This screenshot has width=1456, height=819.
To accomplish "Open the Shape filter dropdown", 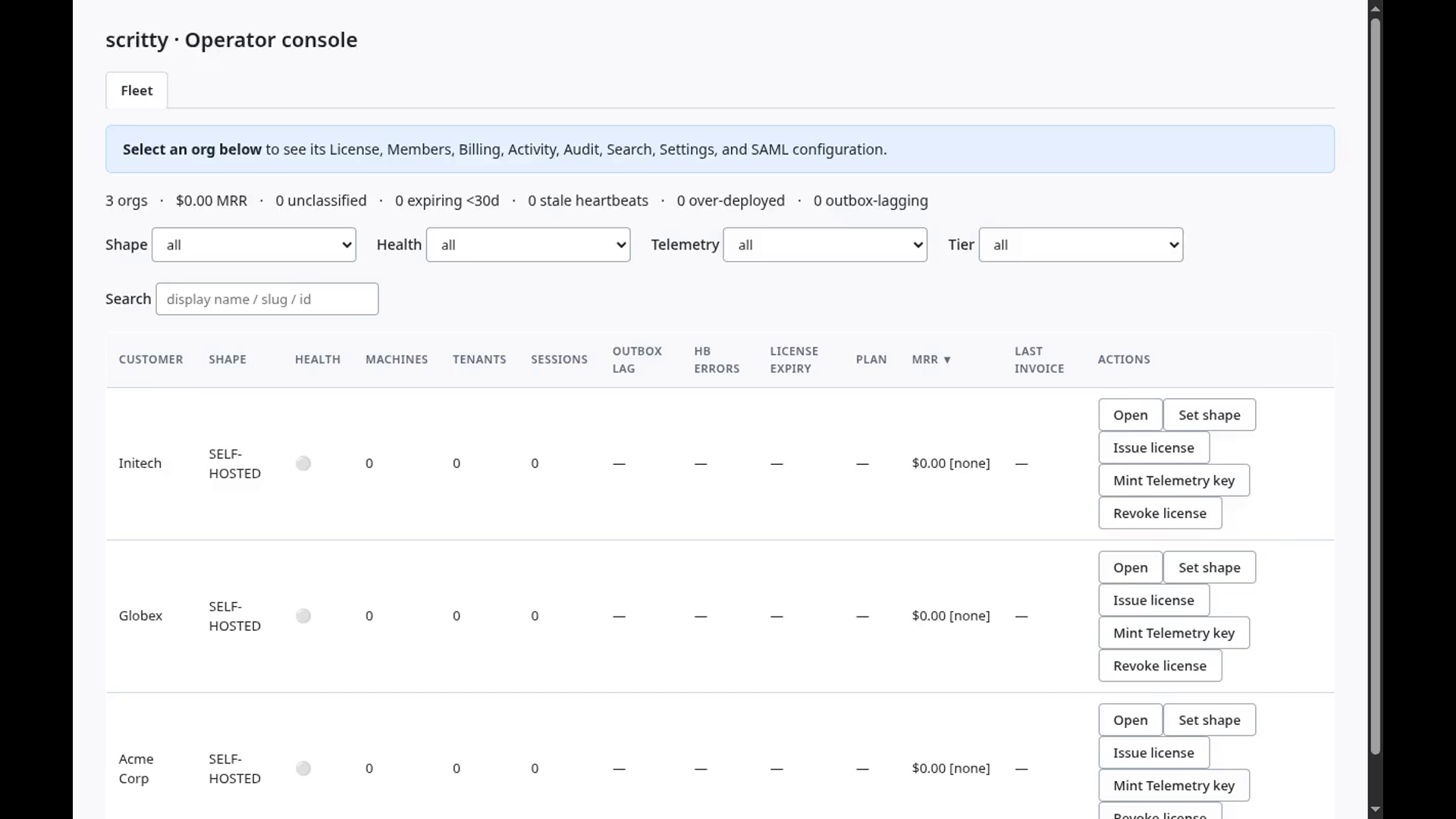I will click(x=254, y=245).
